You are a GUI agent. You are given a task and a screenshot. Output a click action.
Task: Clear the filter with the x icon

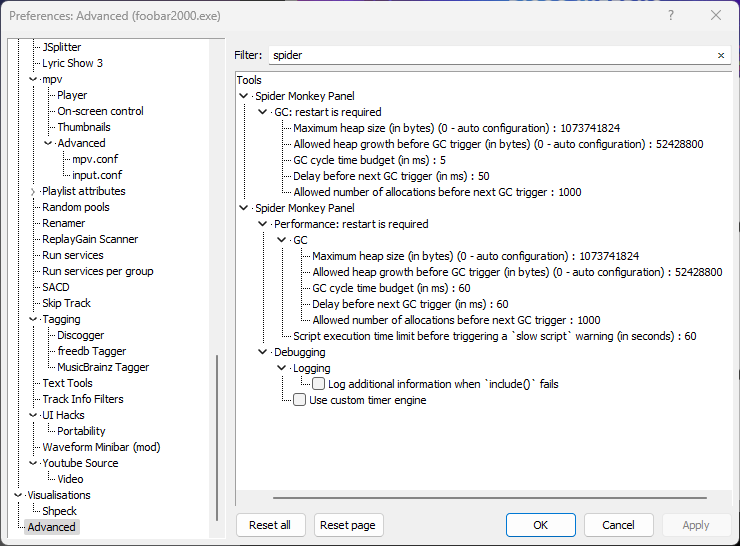coord(721,55)
